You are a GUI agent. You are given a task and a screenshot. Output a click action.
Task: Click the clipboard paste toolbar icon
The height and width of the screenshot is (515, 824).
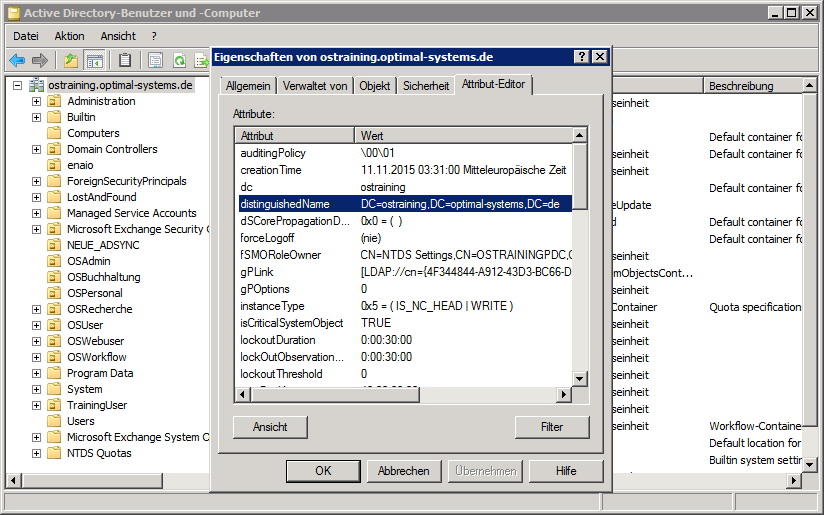coord(125,60)
